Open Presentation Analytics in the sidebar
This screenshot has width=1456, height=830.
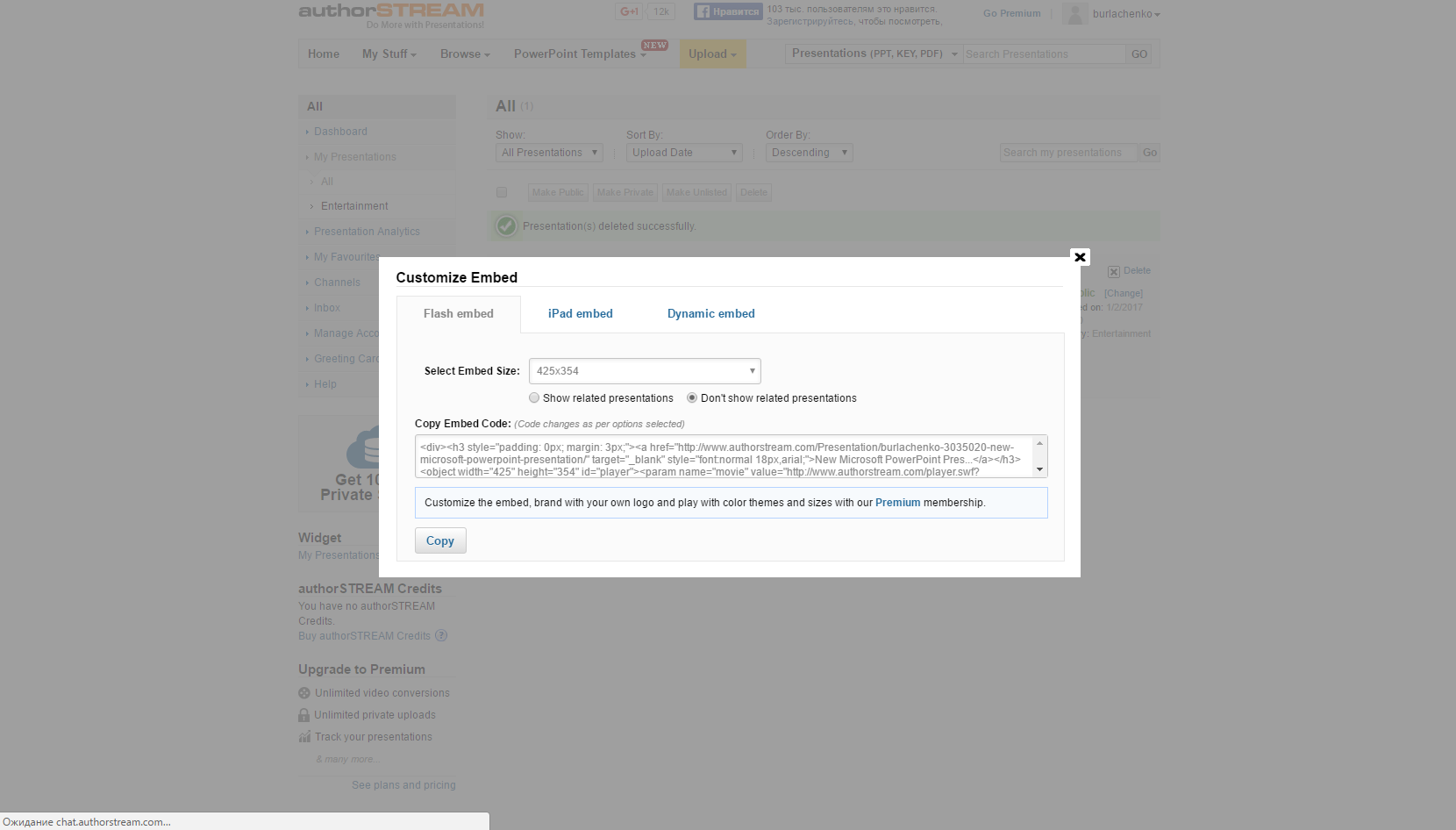(x=367, y=232)
